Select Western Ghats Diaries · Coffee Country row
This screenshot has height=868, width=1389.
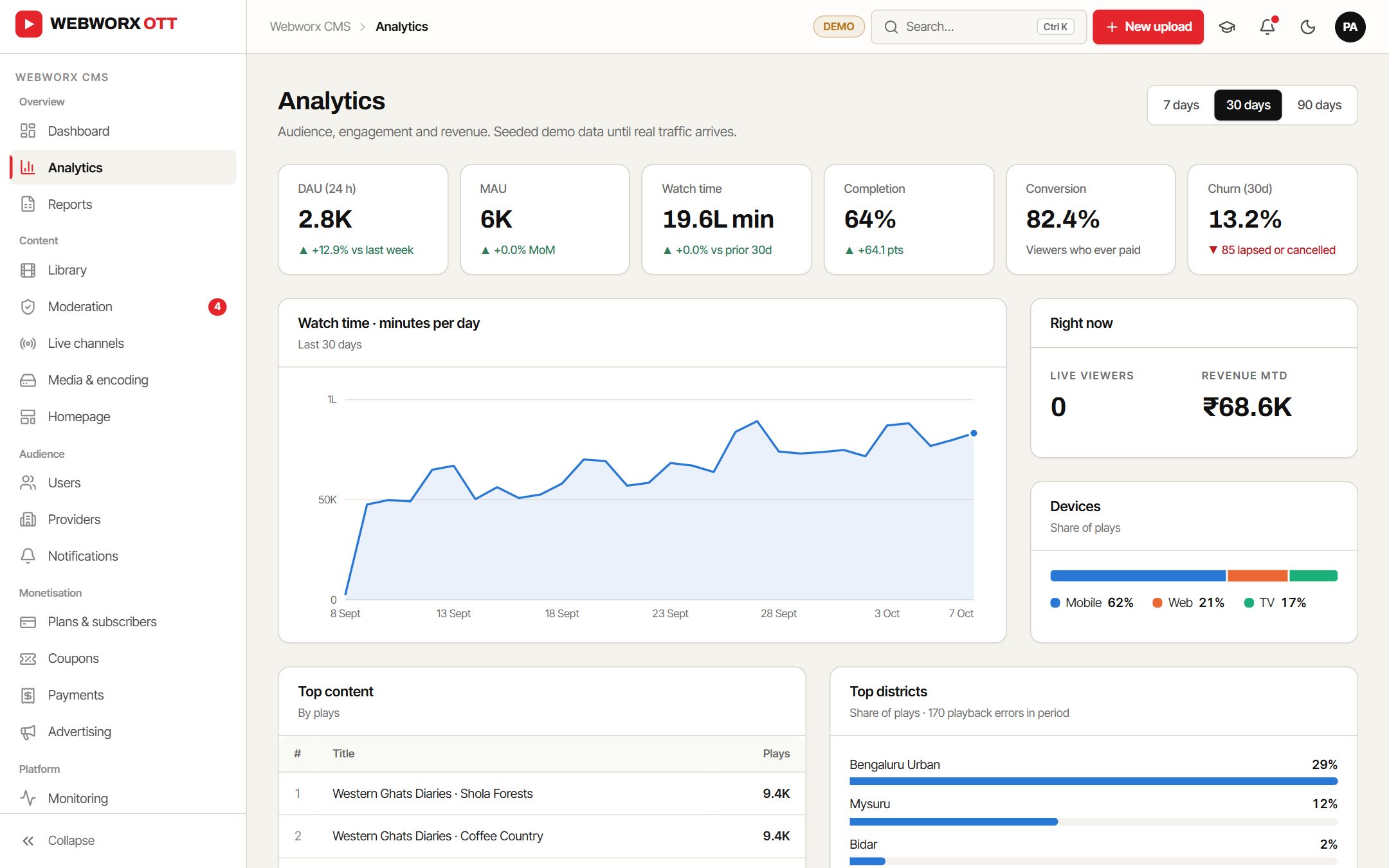click(x=542, y=836)
